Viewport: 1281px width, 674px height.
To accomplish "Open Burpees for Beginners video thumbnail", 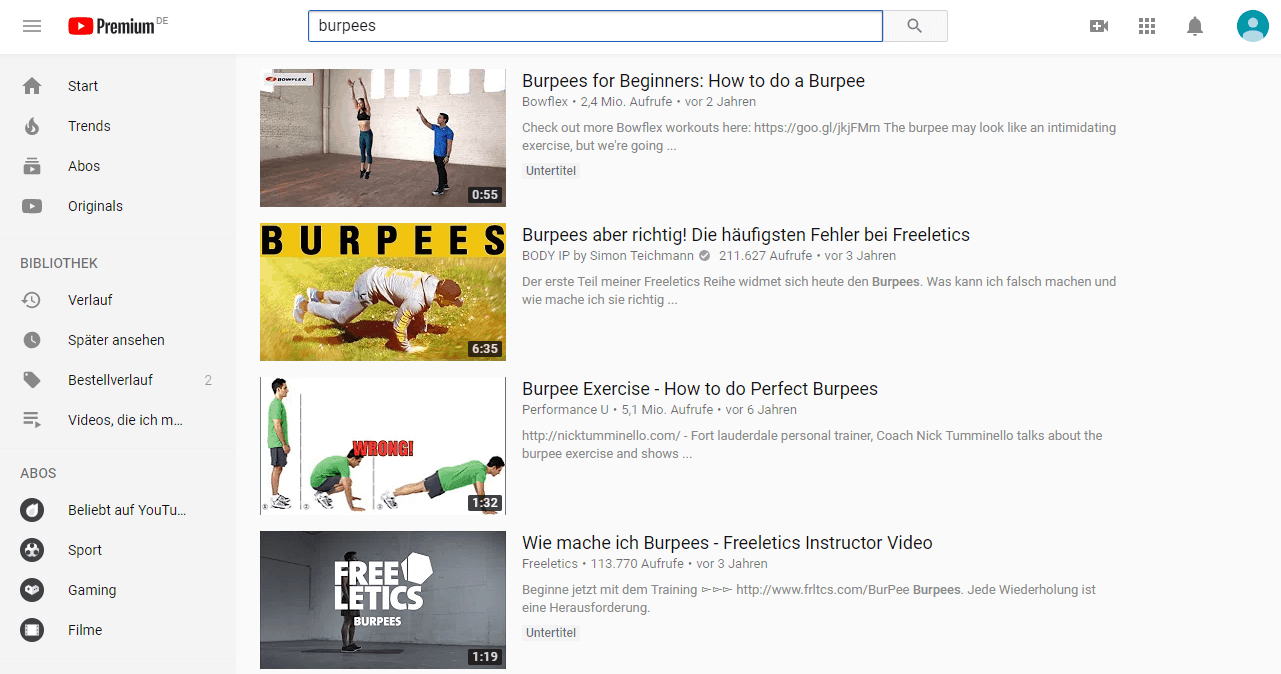I will [383, 138].
